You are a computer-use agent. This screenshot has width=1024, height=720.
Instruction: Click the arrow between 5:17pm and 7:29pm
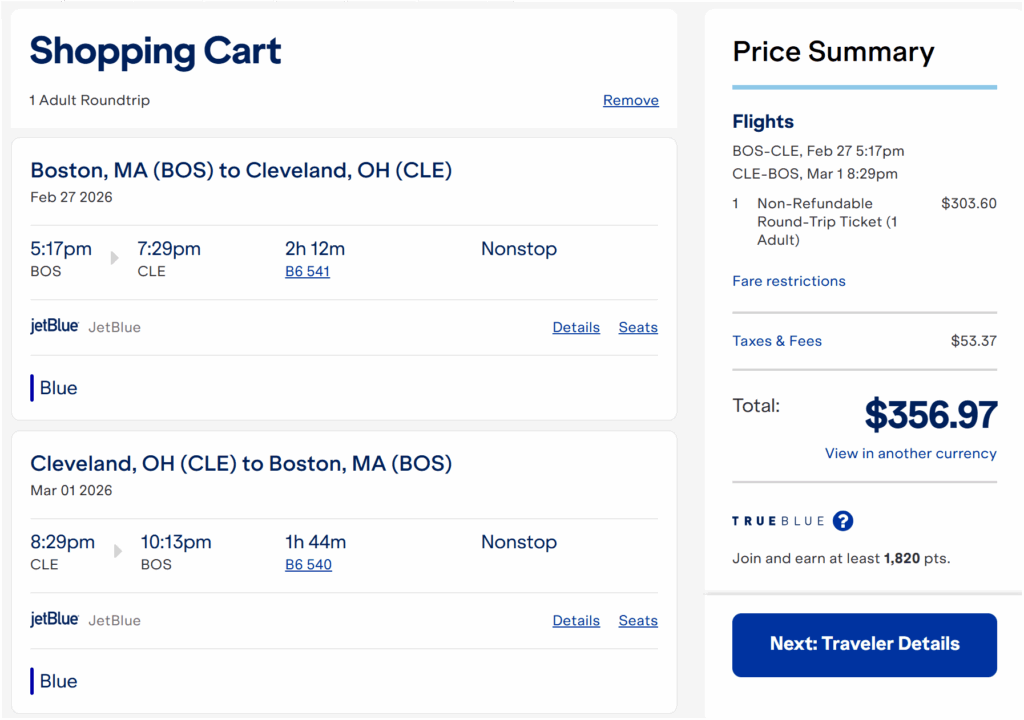(x=114, y=257)
